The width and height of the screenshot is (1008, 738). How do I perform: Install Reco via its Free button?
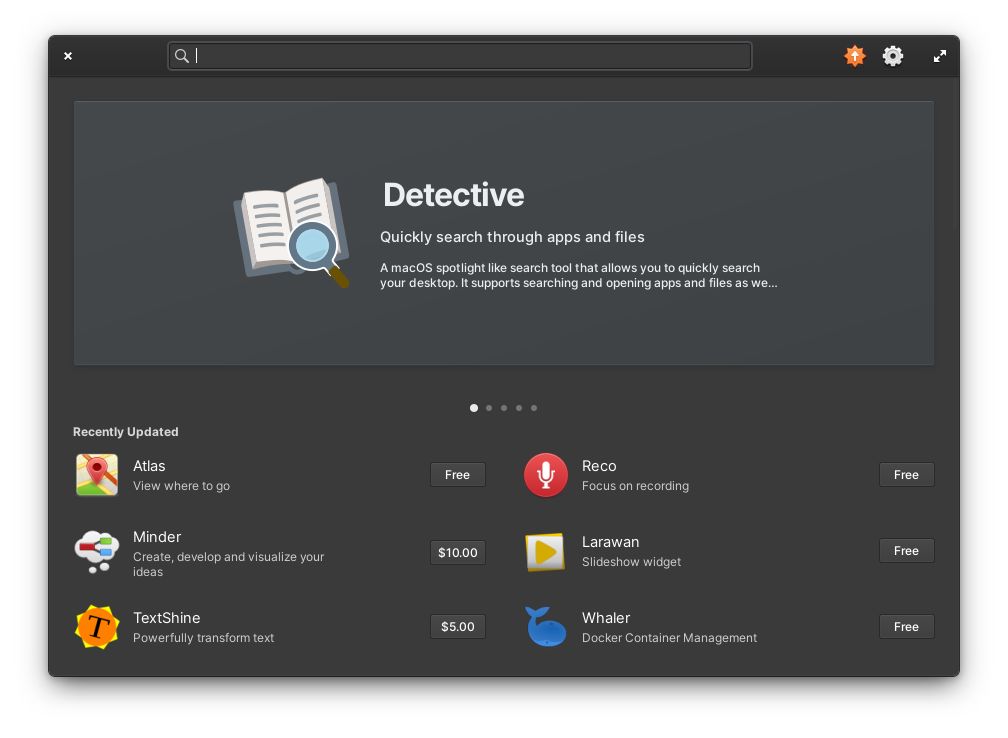(906, 474)
